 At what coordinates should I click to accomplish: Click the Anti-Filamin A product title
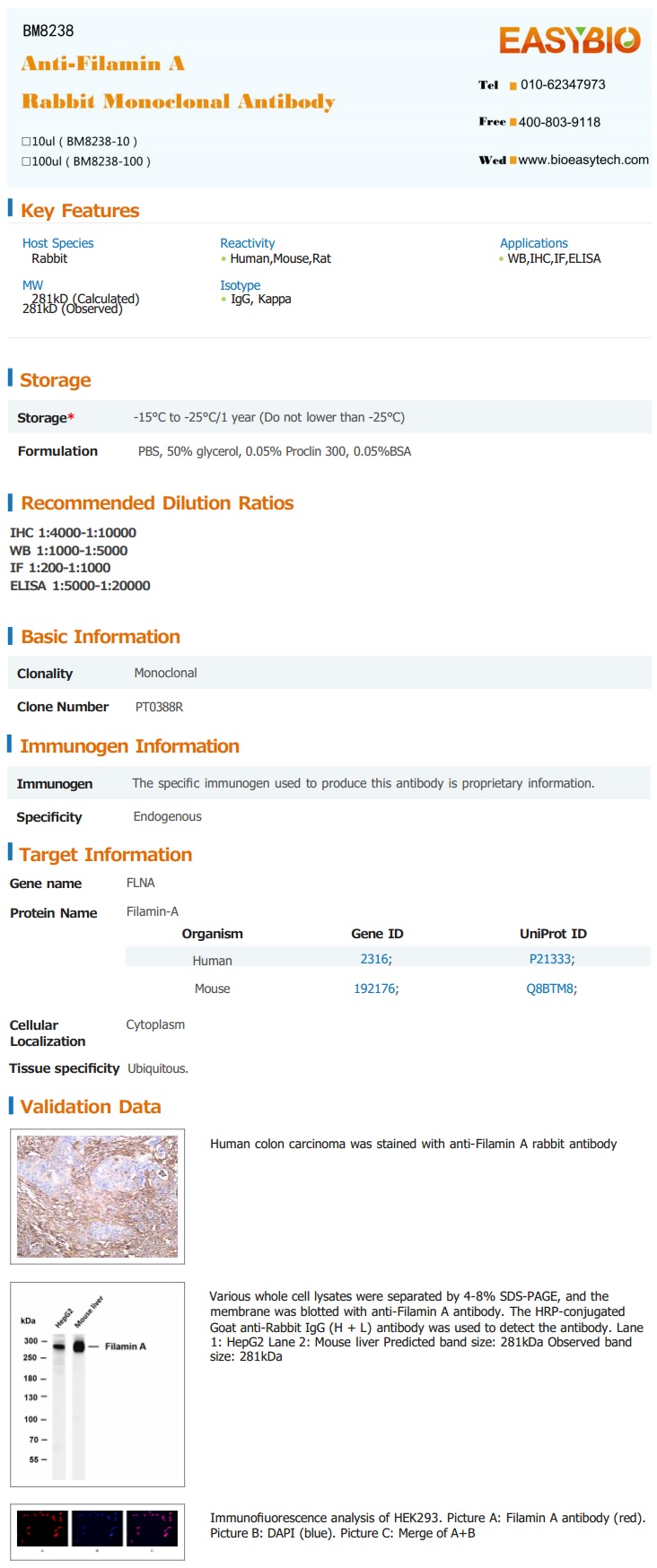(103, 64)
